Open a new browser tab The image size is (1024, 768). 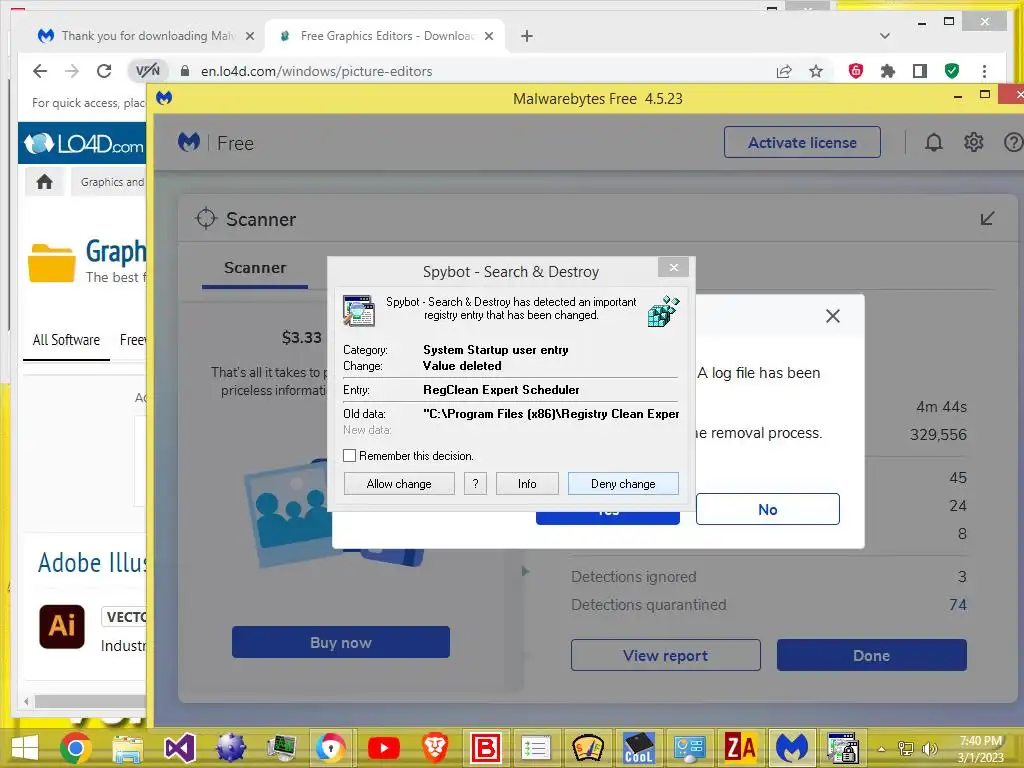(x=526, y=36)
